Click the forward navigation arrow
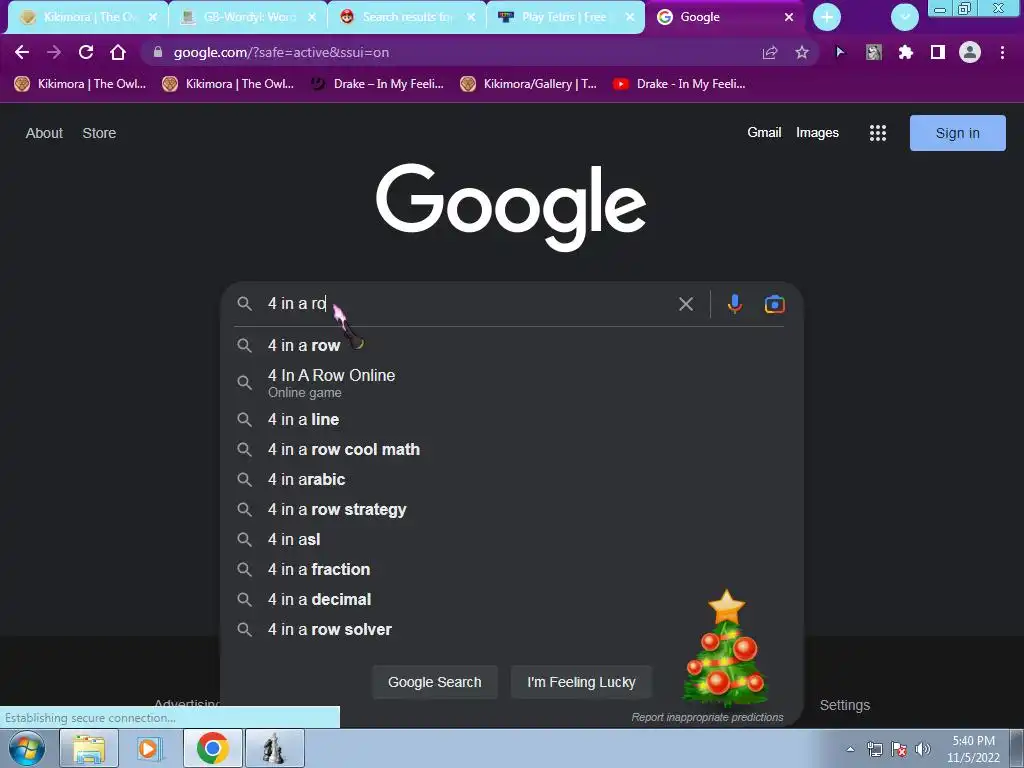This screenshot has height=768, width=1024. 54,52
